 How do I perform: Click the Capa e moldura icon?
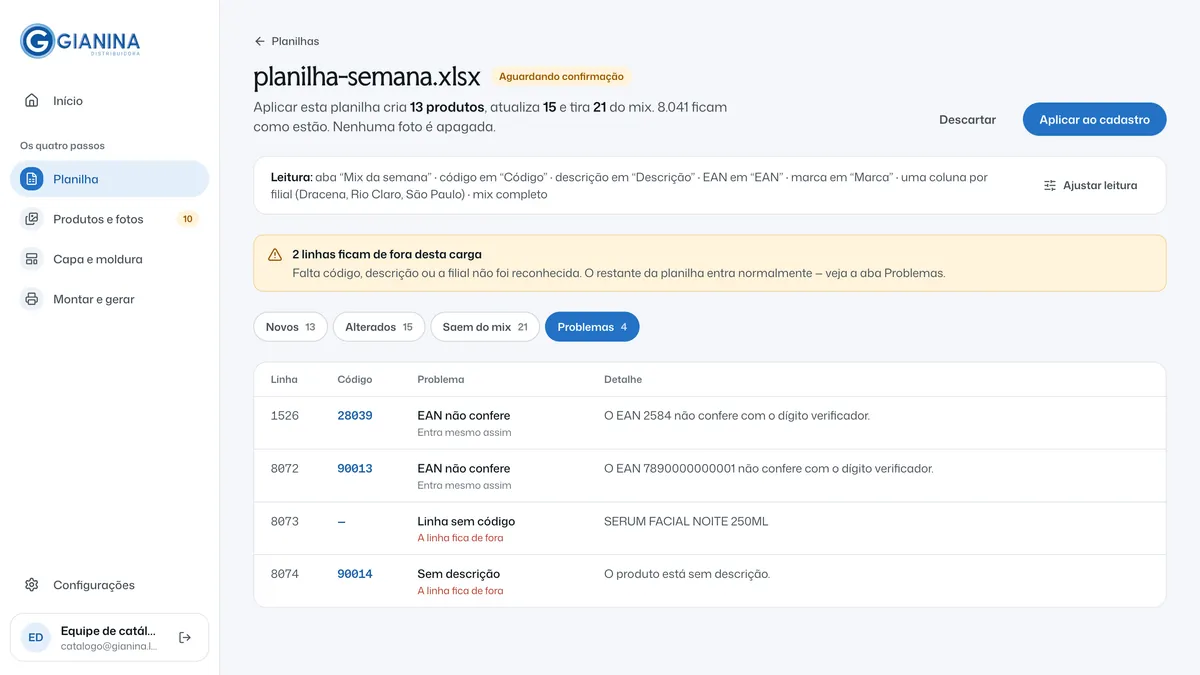32,259
